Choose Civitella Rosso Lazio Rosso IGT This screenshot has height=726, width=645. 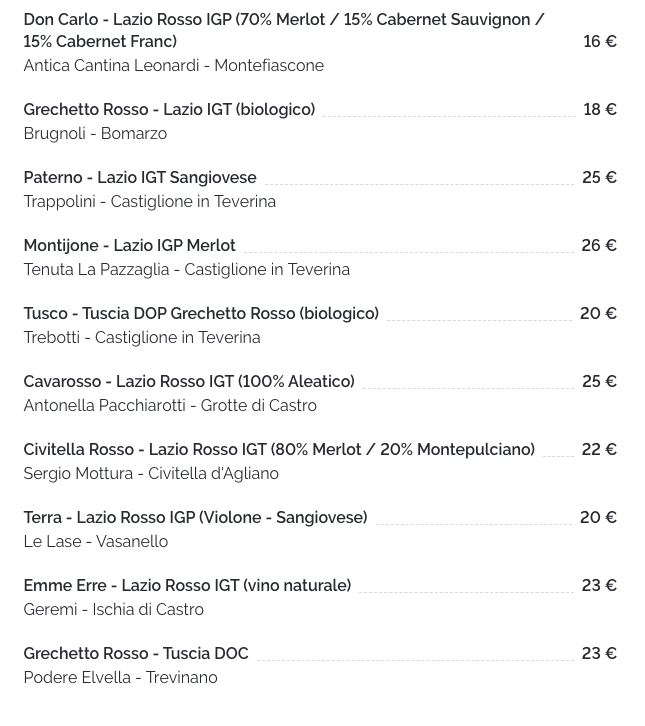click(x=279, y=450)
